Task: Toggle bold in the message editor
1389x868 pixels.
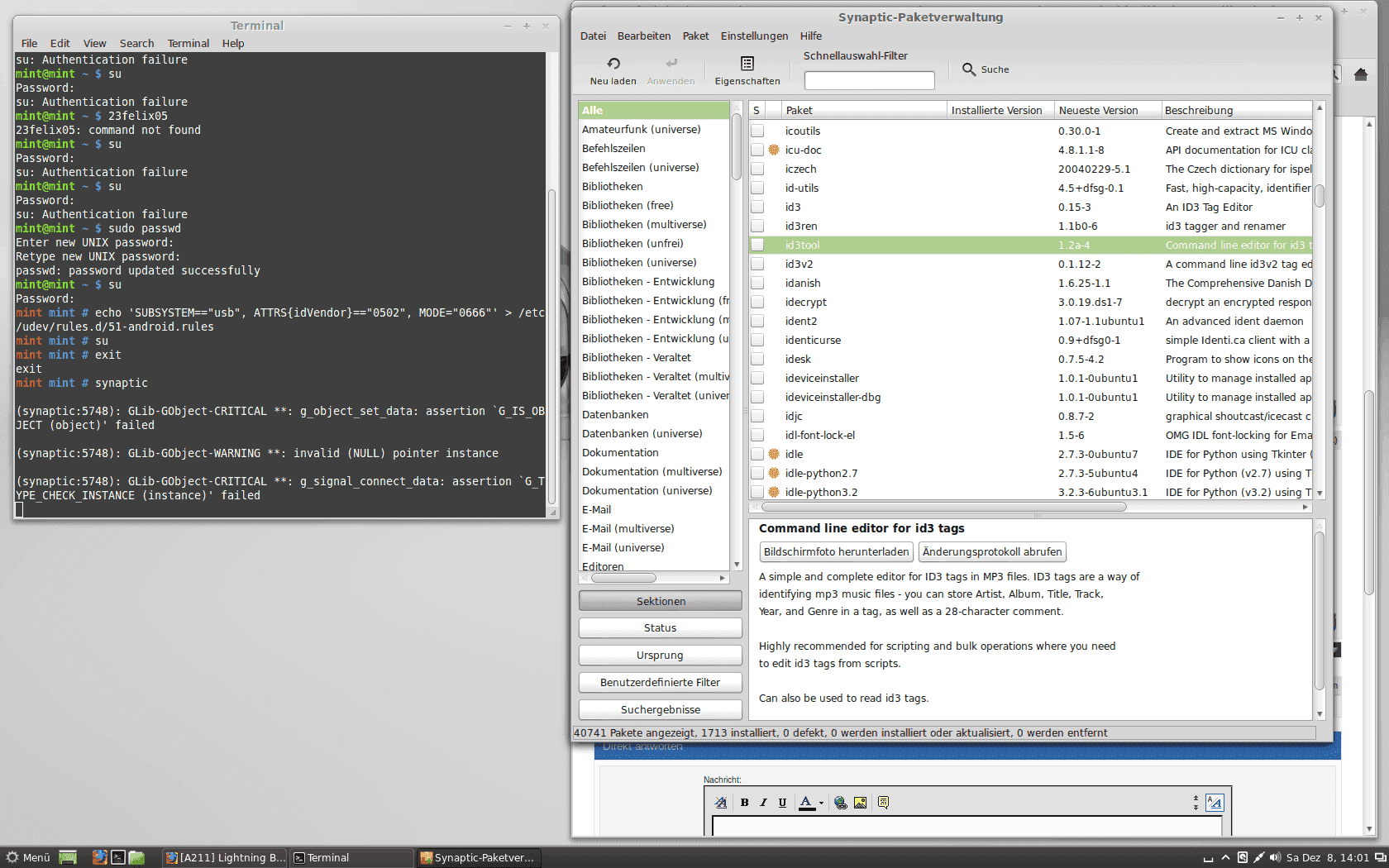Action: point(744,803)
